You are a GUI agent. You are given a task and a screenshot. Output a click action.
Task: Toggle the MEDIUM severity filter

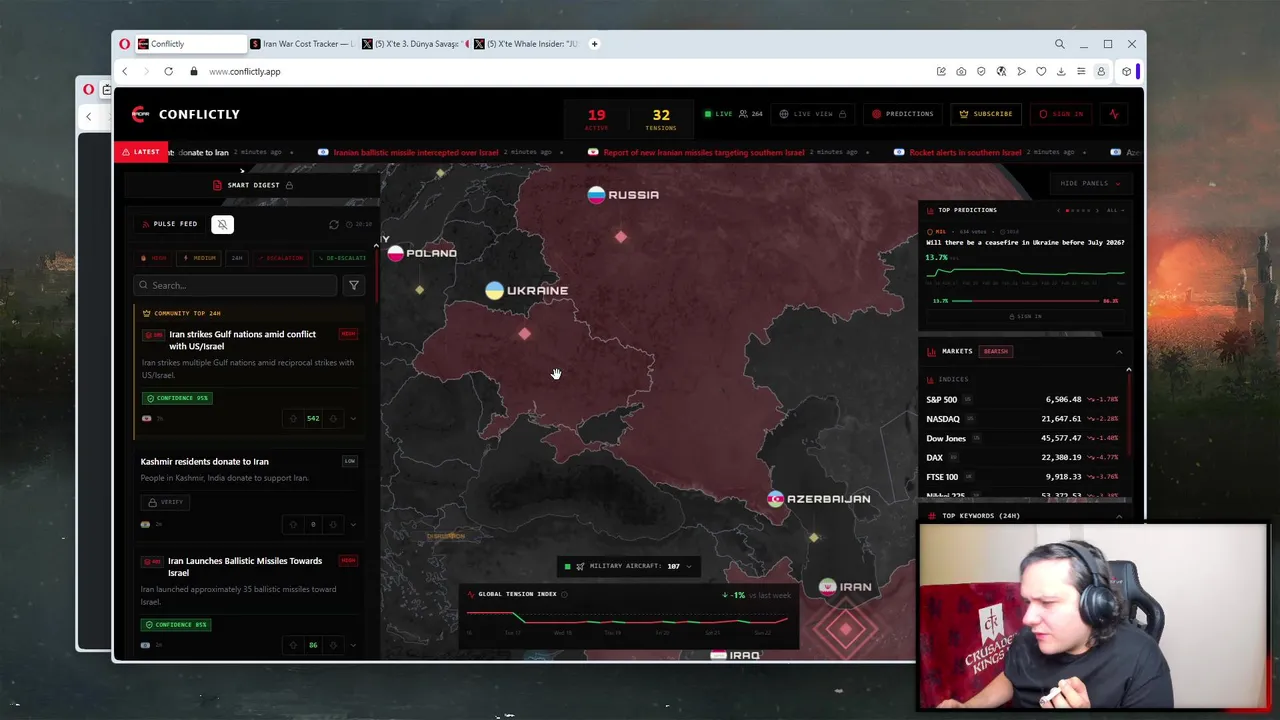(x=200, y=258)
